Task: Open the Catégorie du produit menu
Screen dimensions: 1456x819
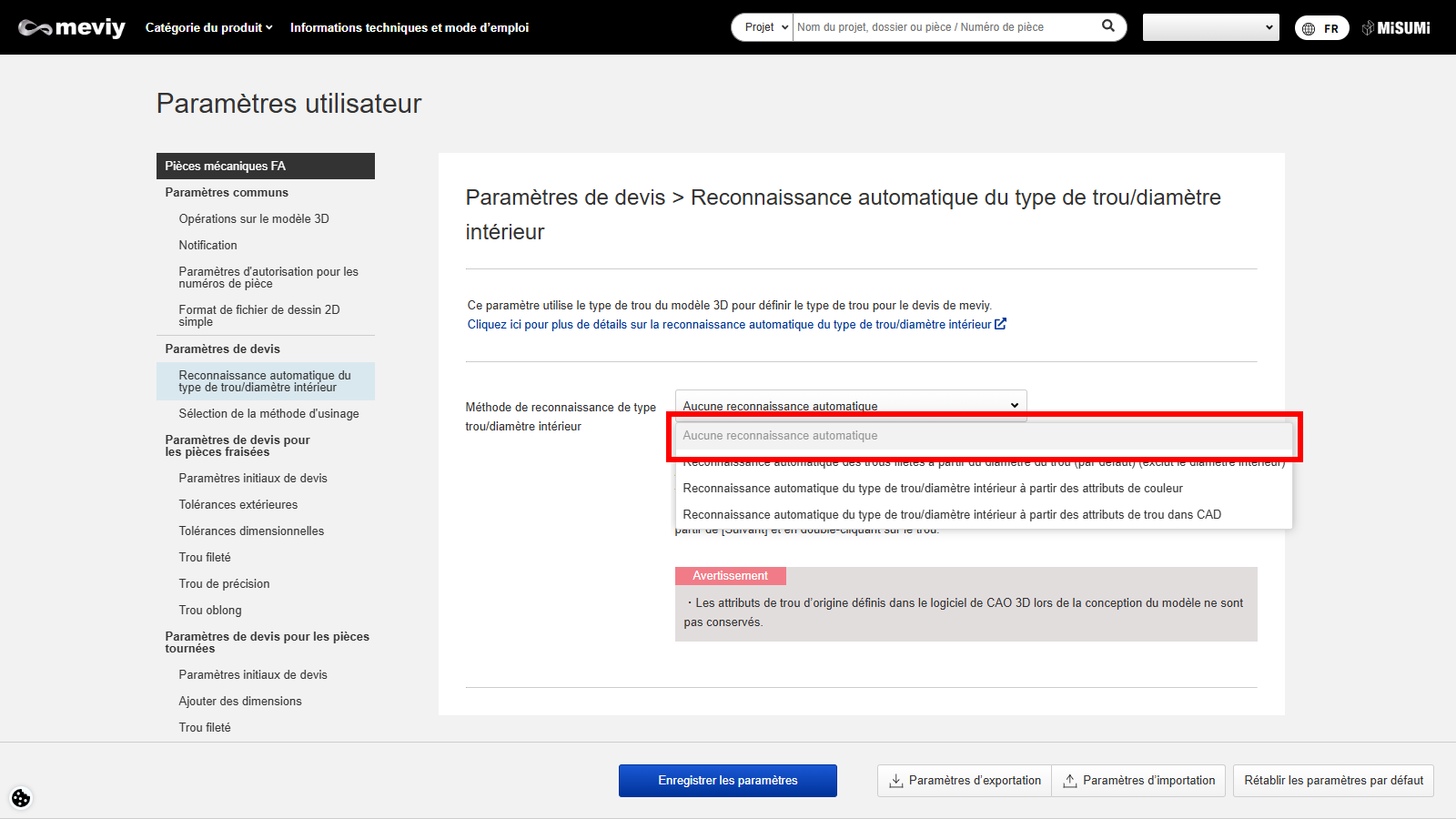Action: 208,28
